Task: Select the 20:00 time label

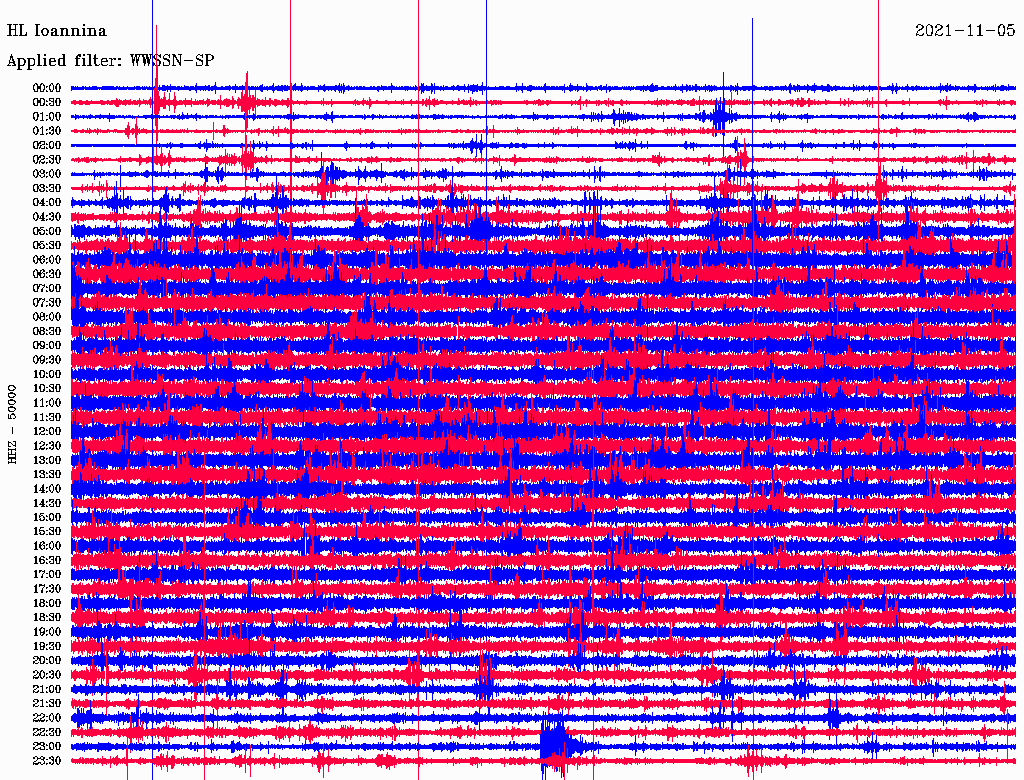Action: [x=47, y=660]
